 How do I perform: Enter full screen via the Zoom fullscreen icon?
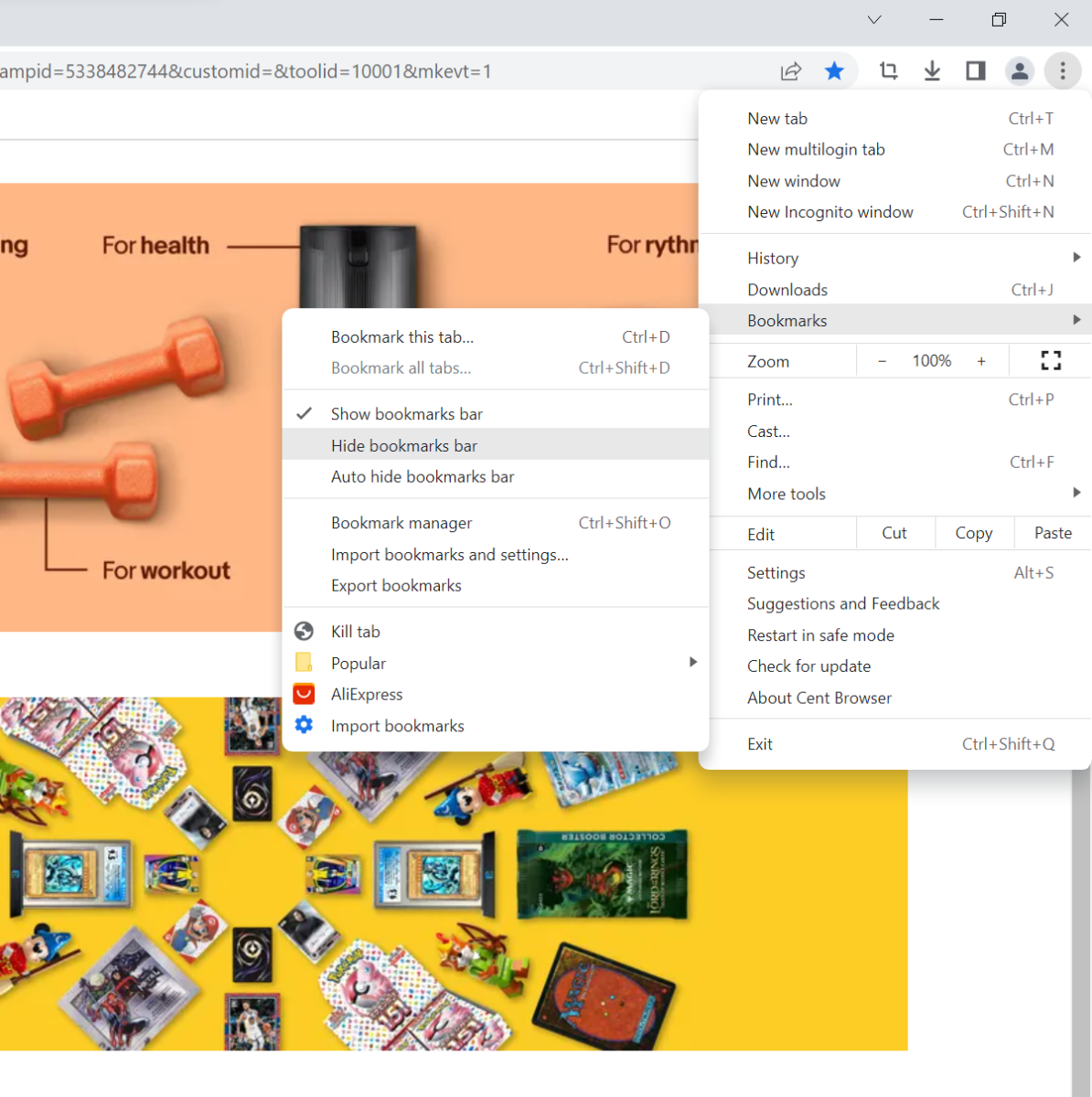[x=1050, y=360]
